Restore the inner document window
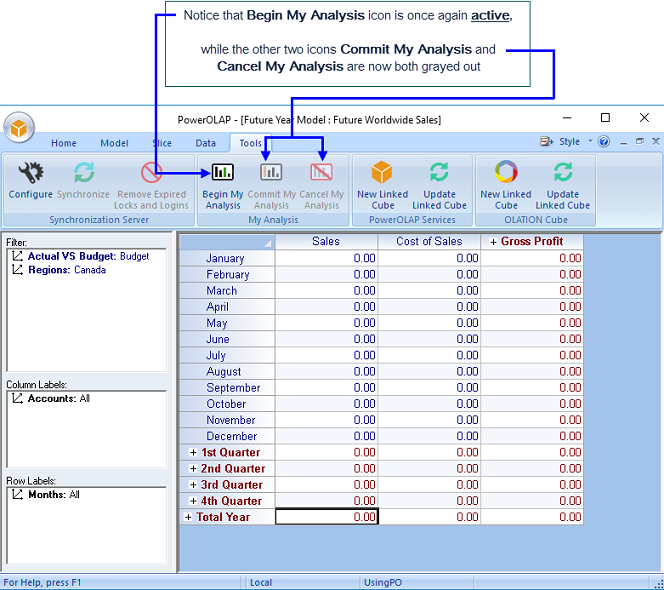This screenshot has height=590, width=664. tap(639, 141)
